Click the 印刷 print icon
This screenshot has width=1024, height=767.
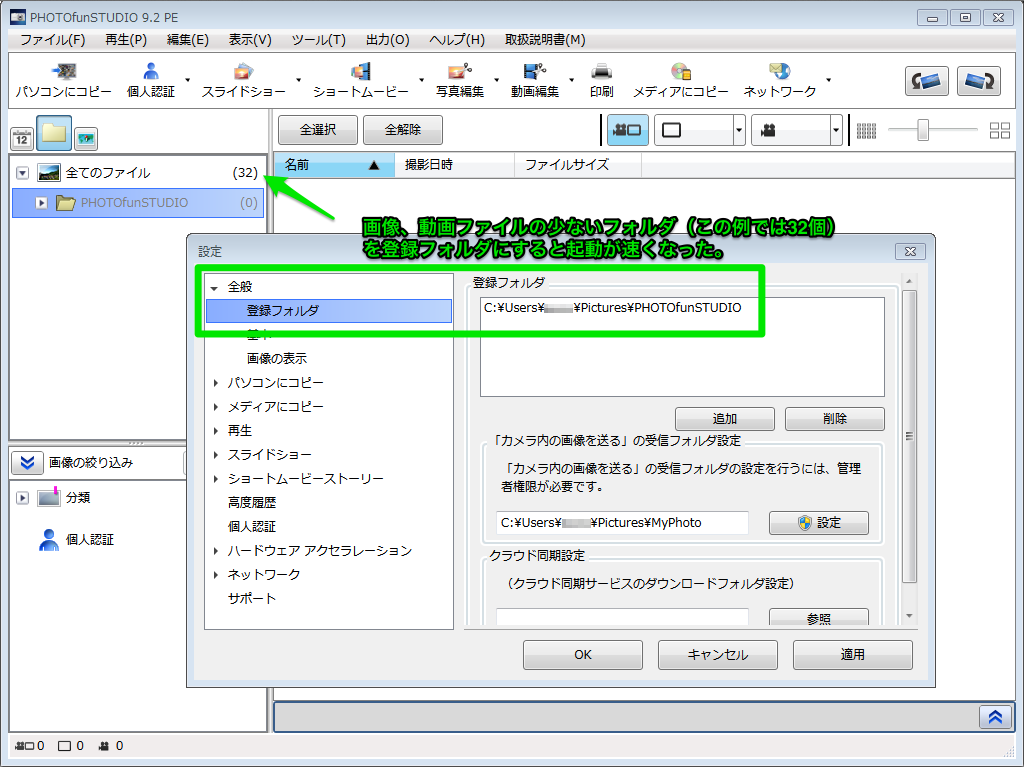coord(600,78)
